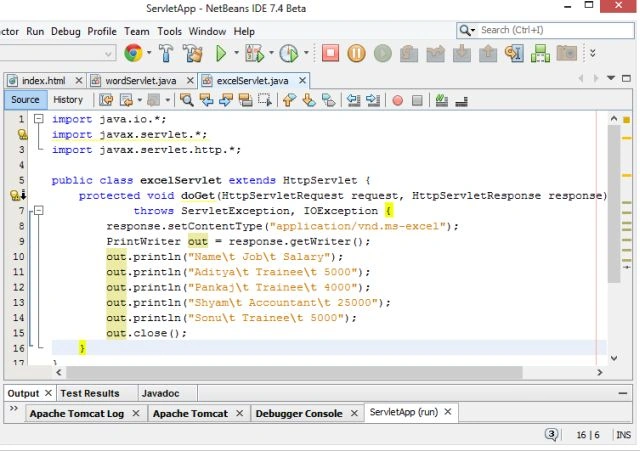Click the vertical scrollbar down arrow
This screenshot has width=640, height=451.
(614, 358)
